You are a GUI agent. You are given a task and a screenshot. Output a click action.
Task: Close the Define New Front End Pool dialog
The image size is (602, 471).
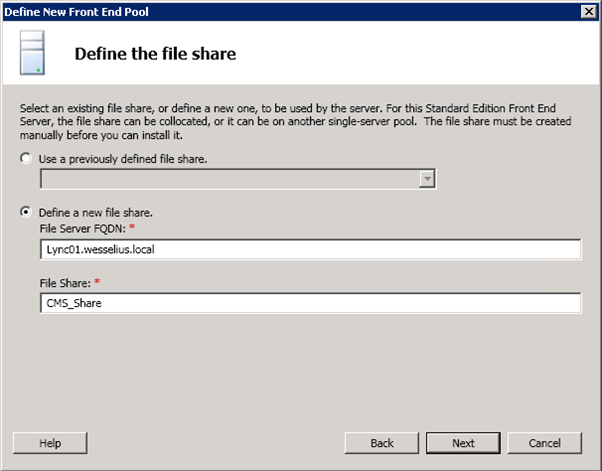pyautogui.click(x=589, y=10)
